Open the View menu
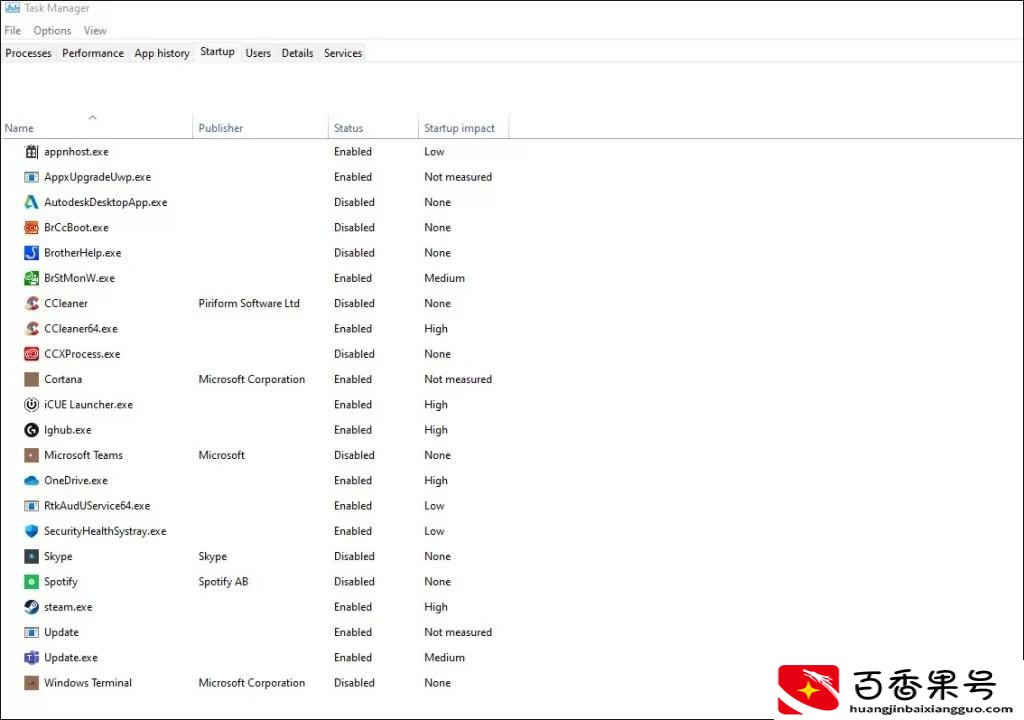The height and width of the screenshot is (720, 1024). tap(95, 31)
